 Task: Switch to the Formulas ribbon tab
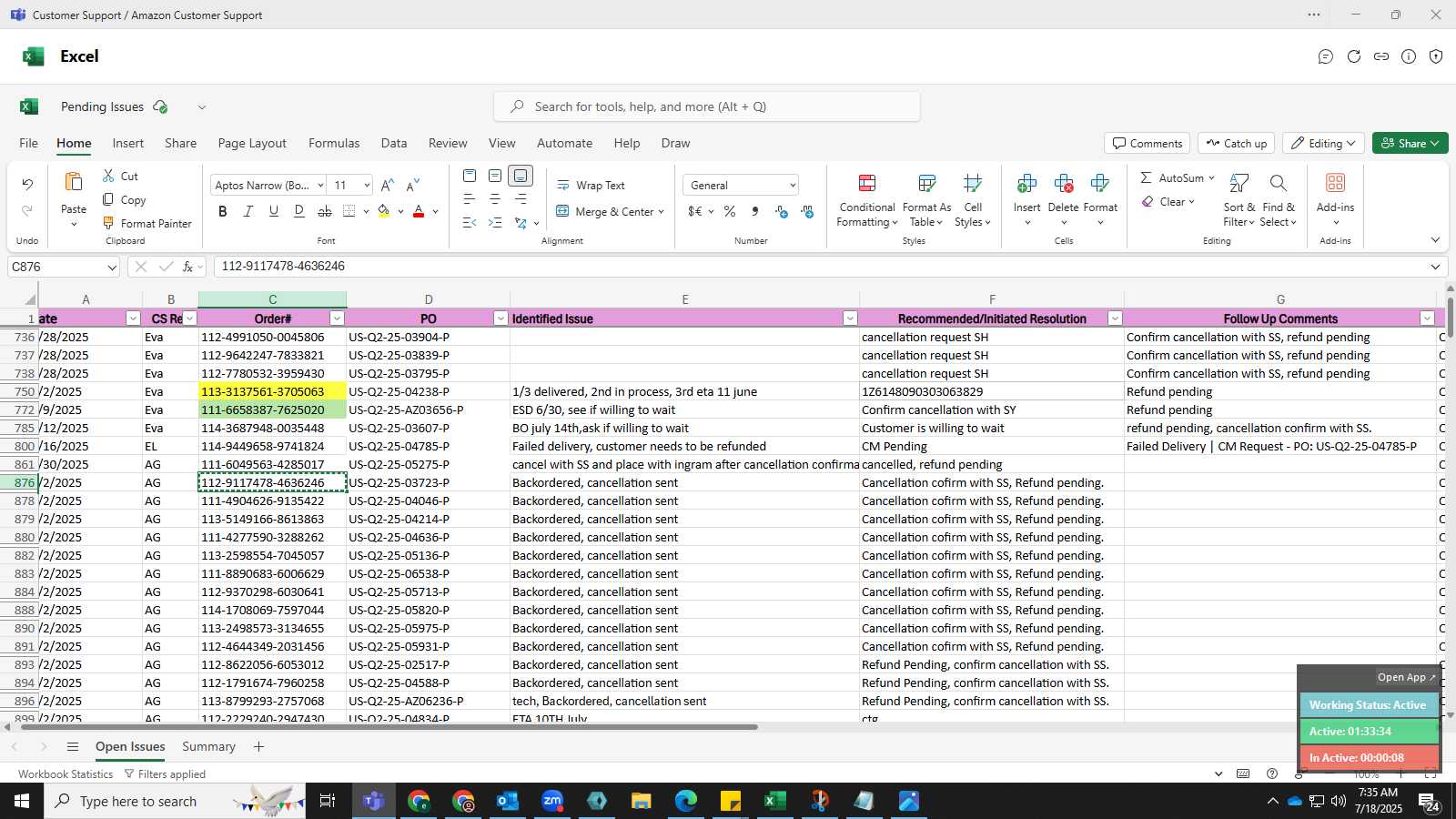click(x=334, y=143)
